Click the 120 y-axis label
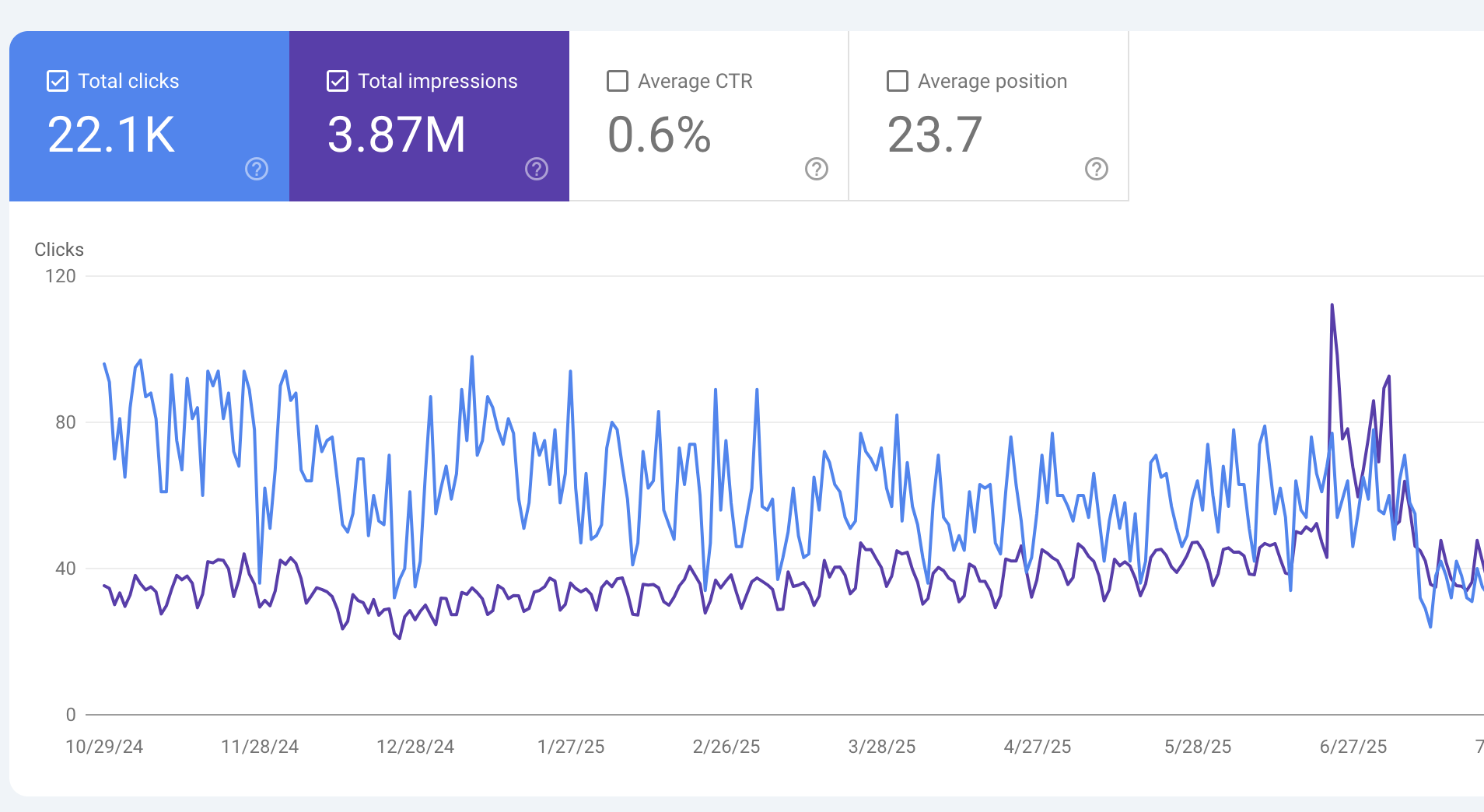Viewport: 1484px width, 812px height. 61,276
